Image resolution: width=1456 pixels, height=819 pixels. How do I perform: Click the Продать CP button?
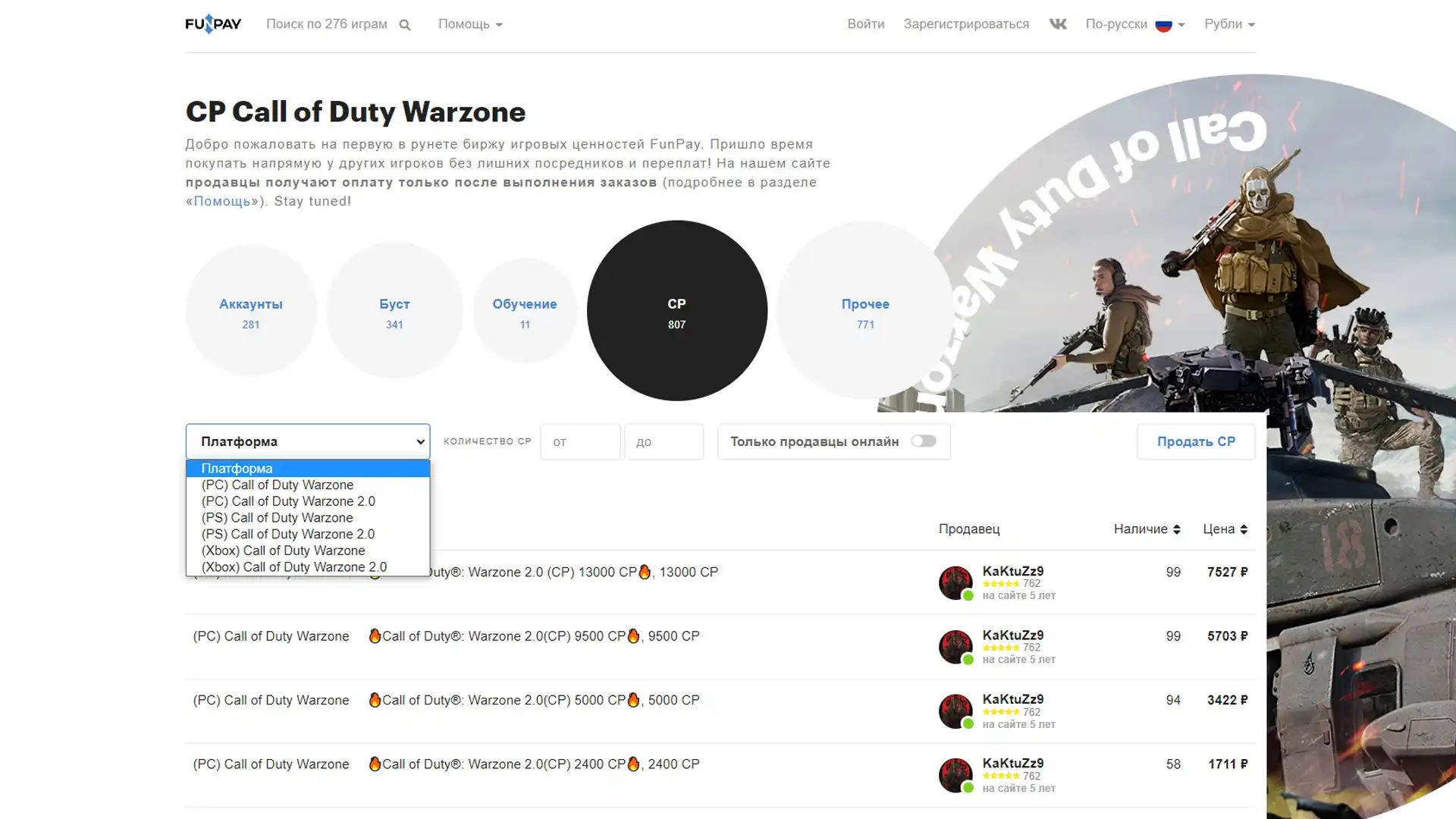pyautogui.click(x=1196, y=441)
